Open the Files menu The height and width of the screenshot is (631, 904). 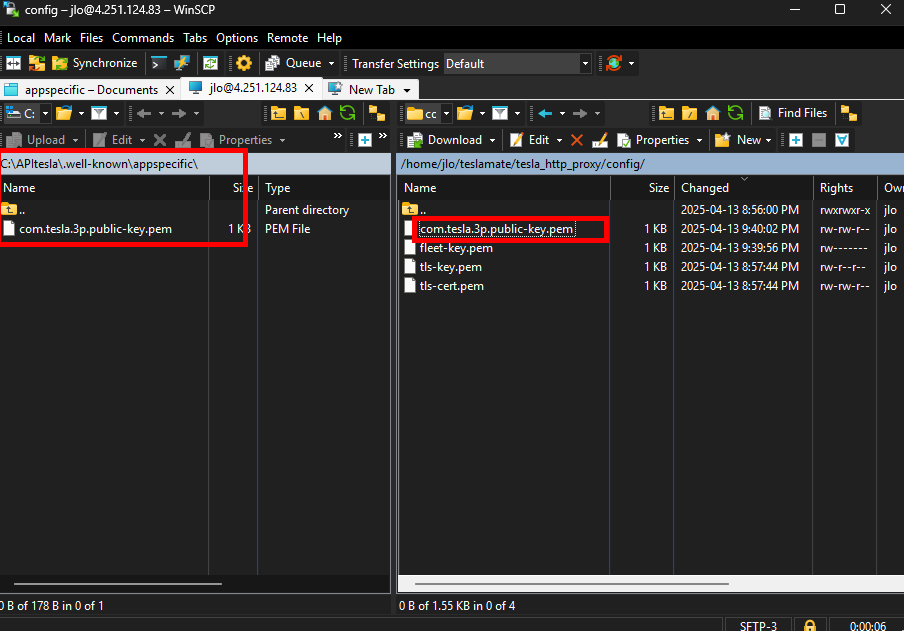point(91,38)
